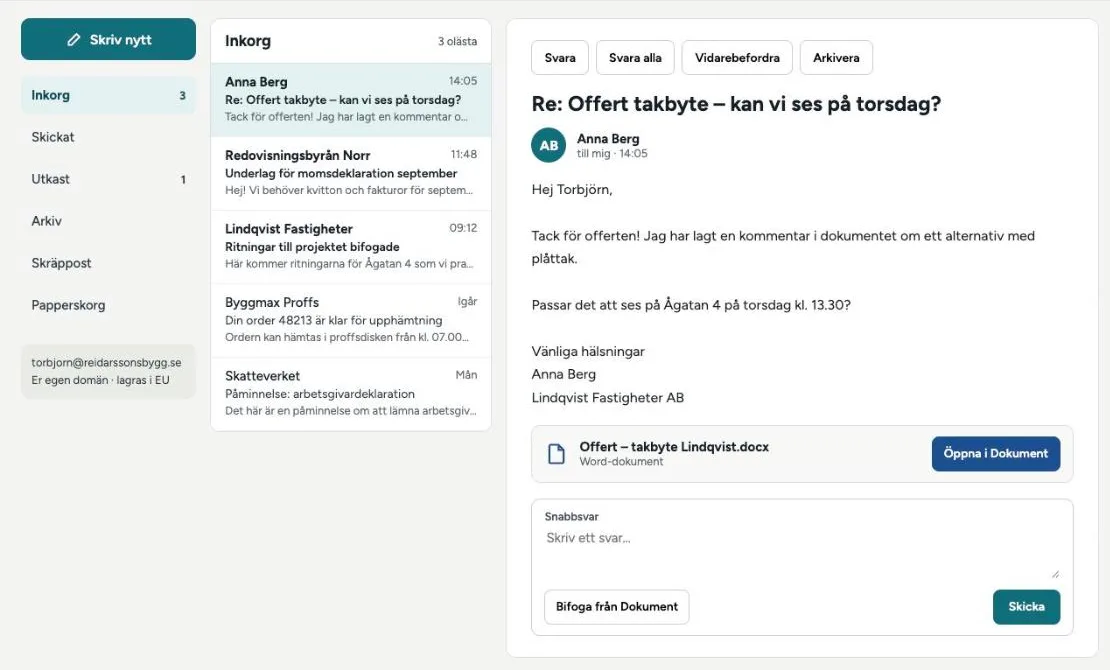Select the Anna Berg email in the list
This screenshot has height=670, width=1110.
coord(351,100)
